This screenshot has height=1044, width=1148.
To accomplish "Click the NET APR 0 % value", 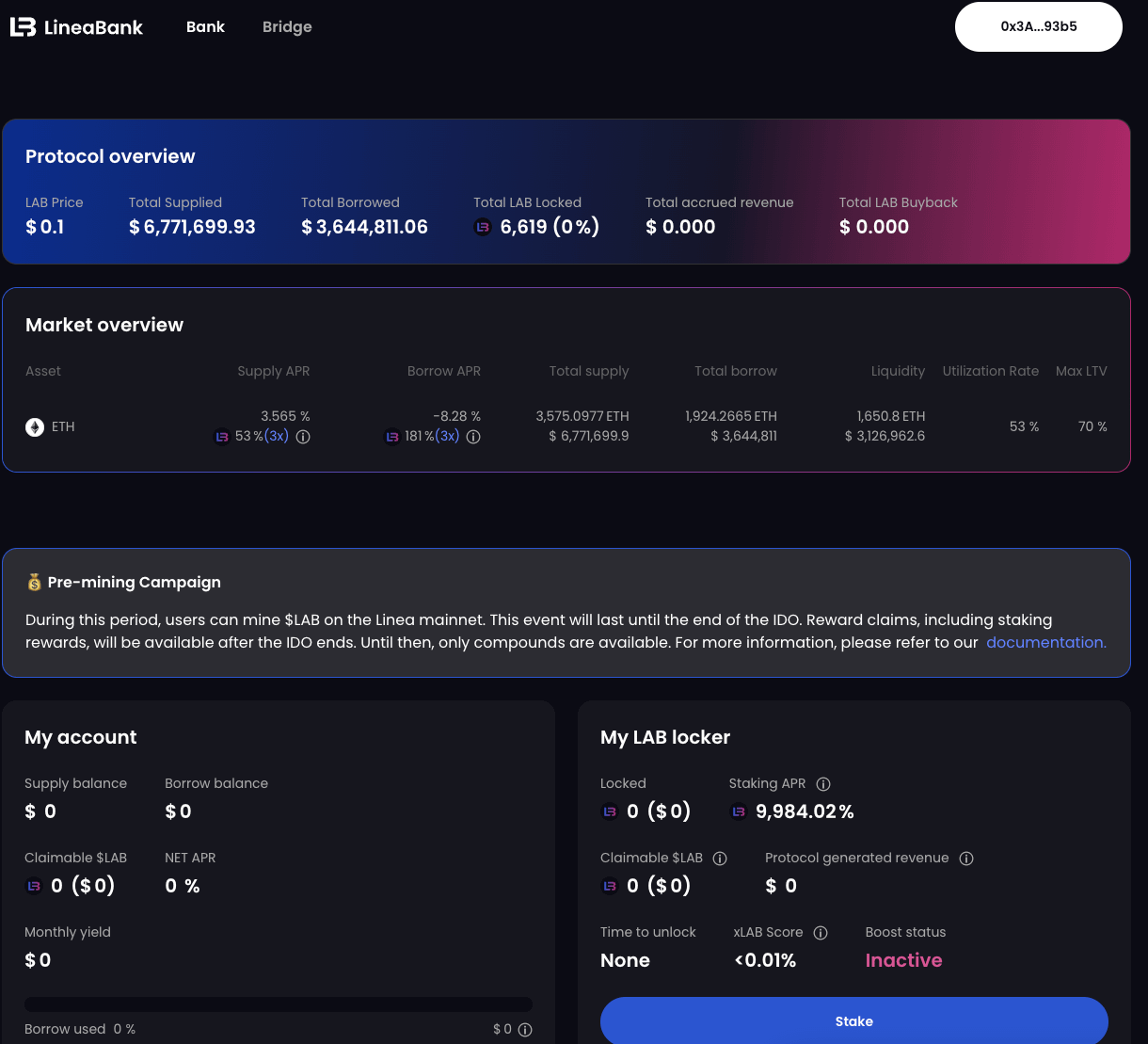I will click(183, 886).
